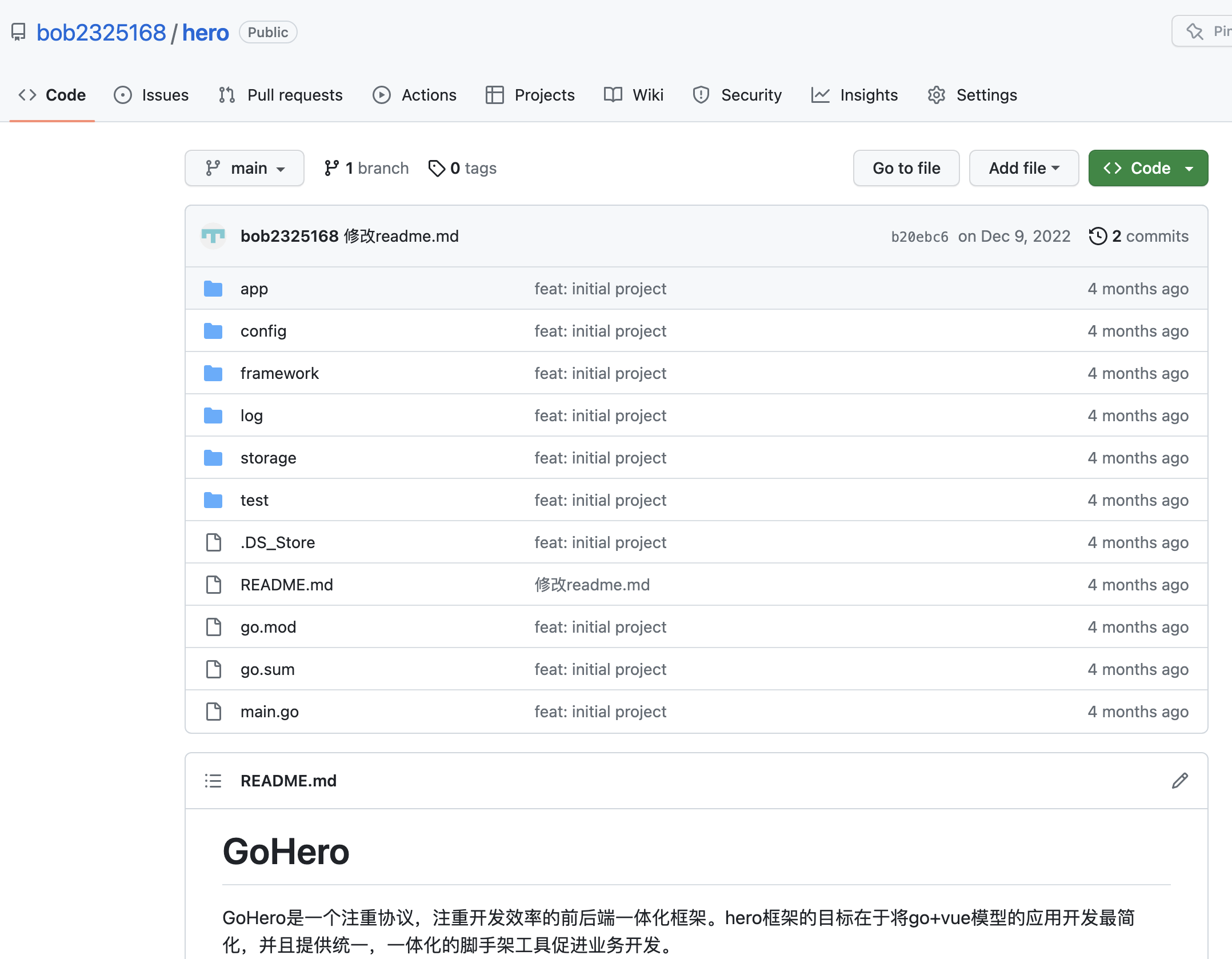1232x959 pixels.
Task: Expand the Add file dropdown
Action: point(1023,168)
